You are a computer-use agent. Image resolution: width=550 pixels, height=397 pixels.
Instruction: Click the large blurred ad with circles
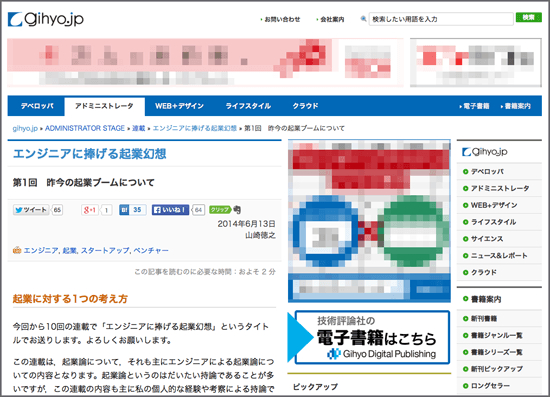(x=369, y=221)
